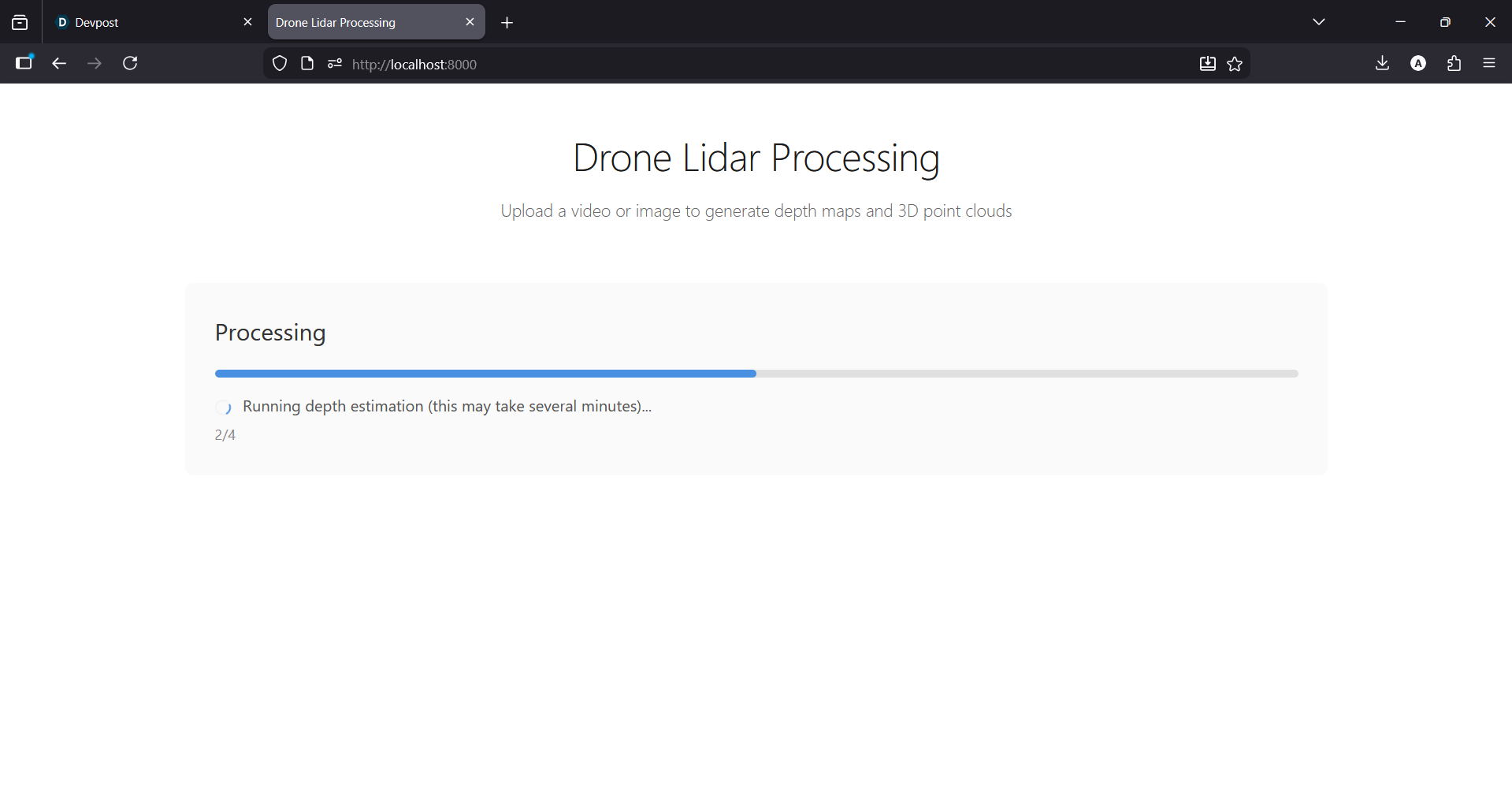Open the recent browsing tab overview icon

click(20, 23)
